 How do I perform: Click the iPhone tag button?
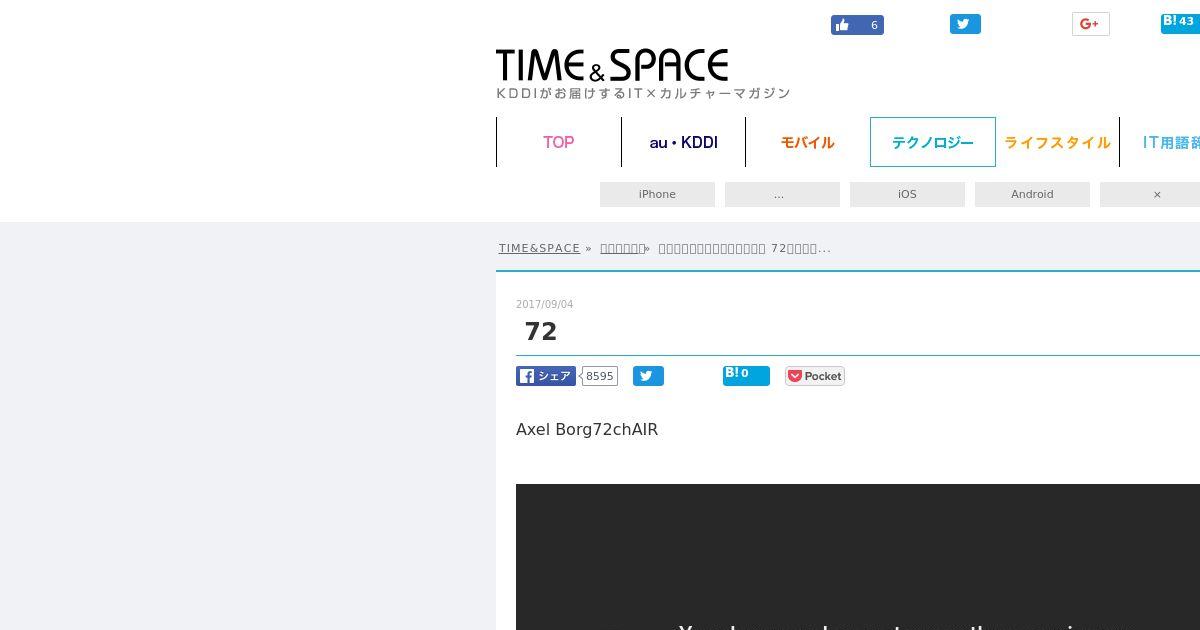(x=657, y=194)
